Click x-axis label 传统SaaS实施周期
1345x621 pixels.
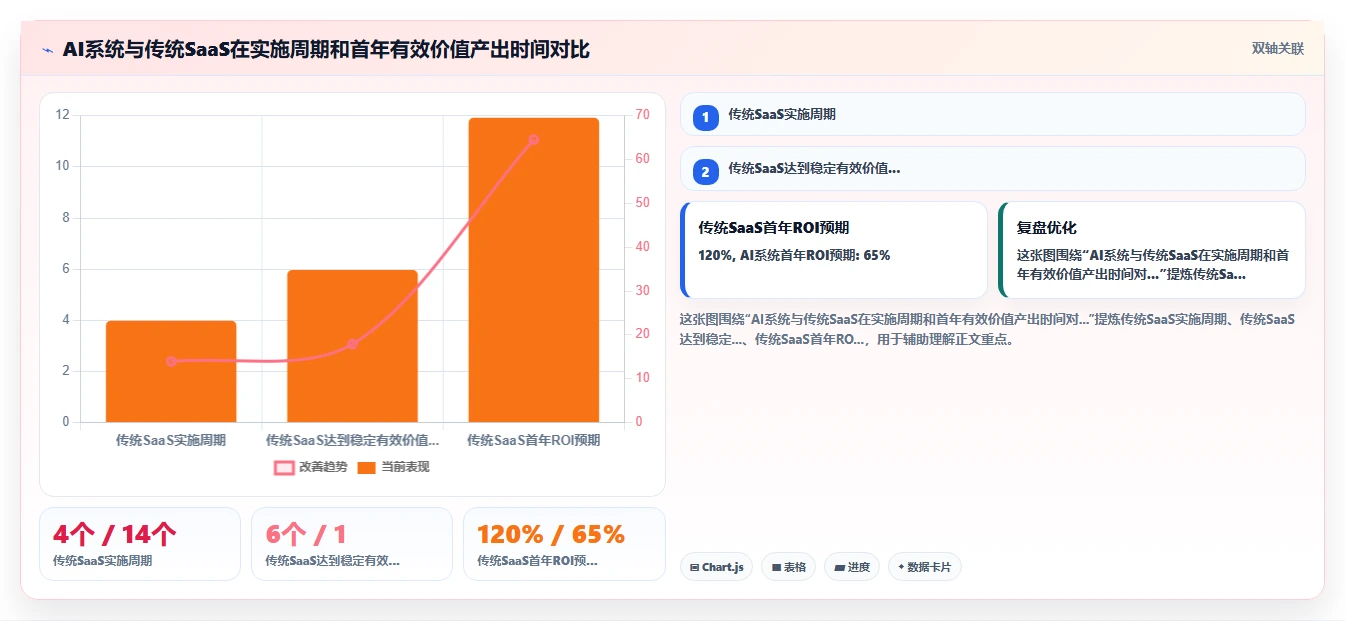[171, 440]
